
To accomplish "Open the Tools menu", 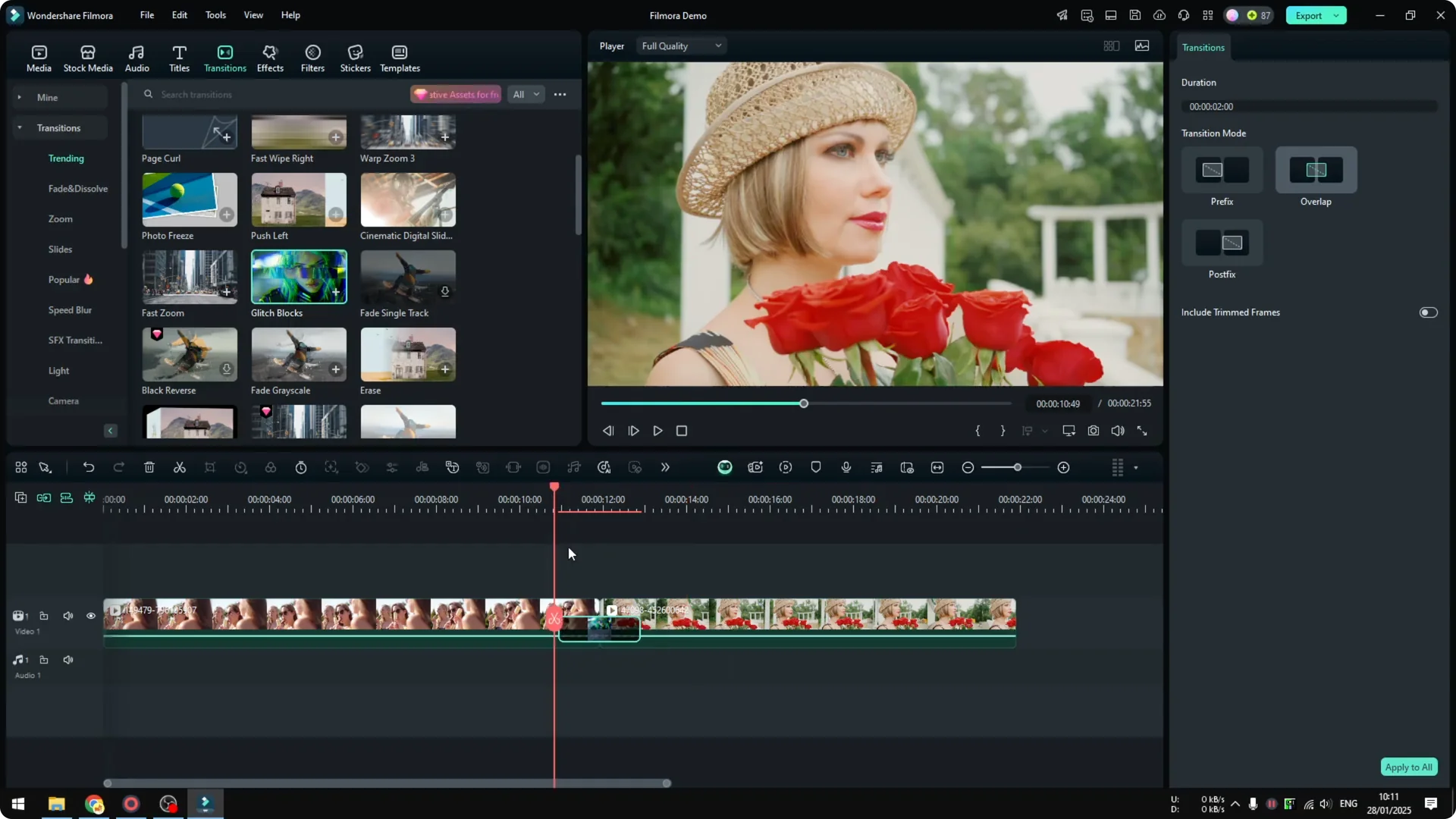I will click(215, 15).
